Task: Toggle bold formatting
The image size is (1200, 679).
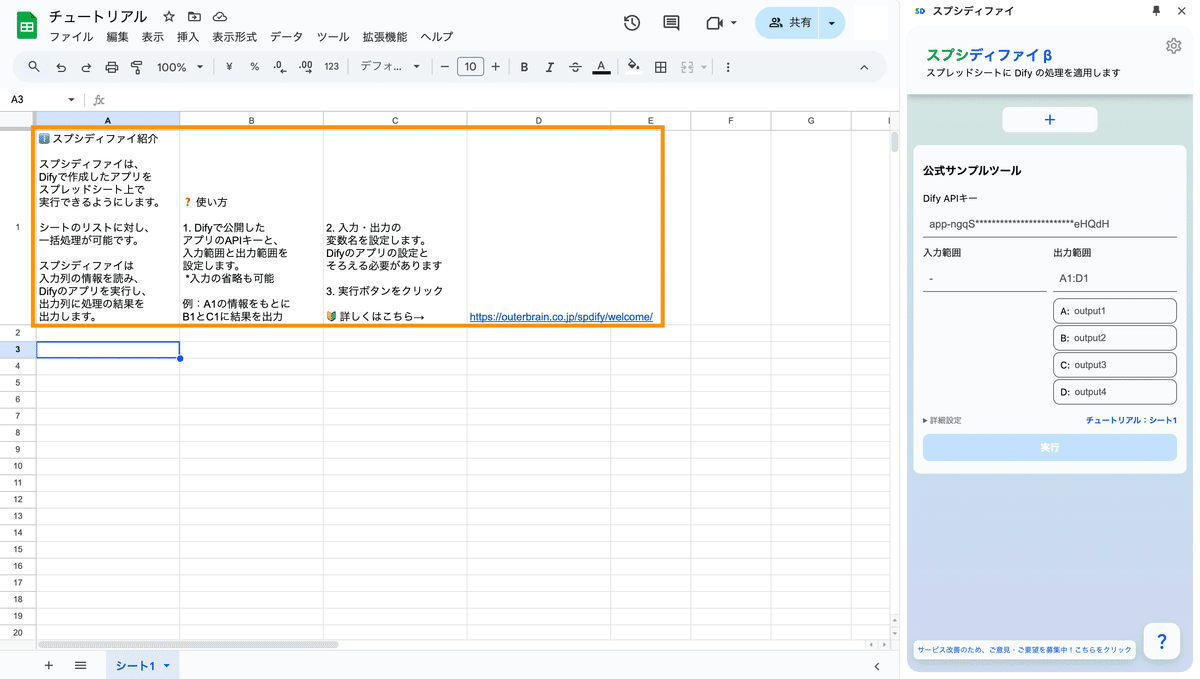Action: tap(524, 67)
